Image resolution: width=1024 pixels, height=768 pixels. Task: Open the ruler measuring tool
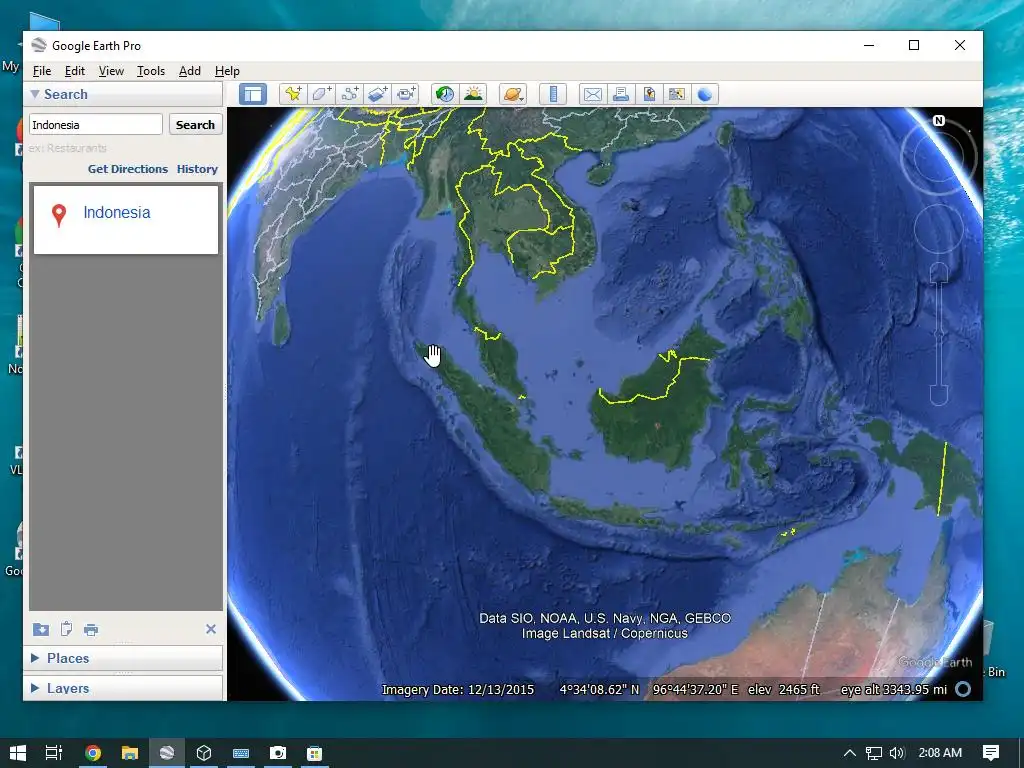tap(553, 94)
